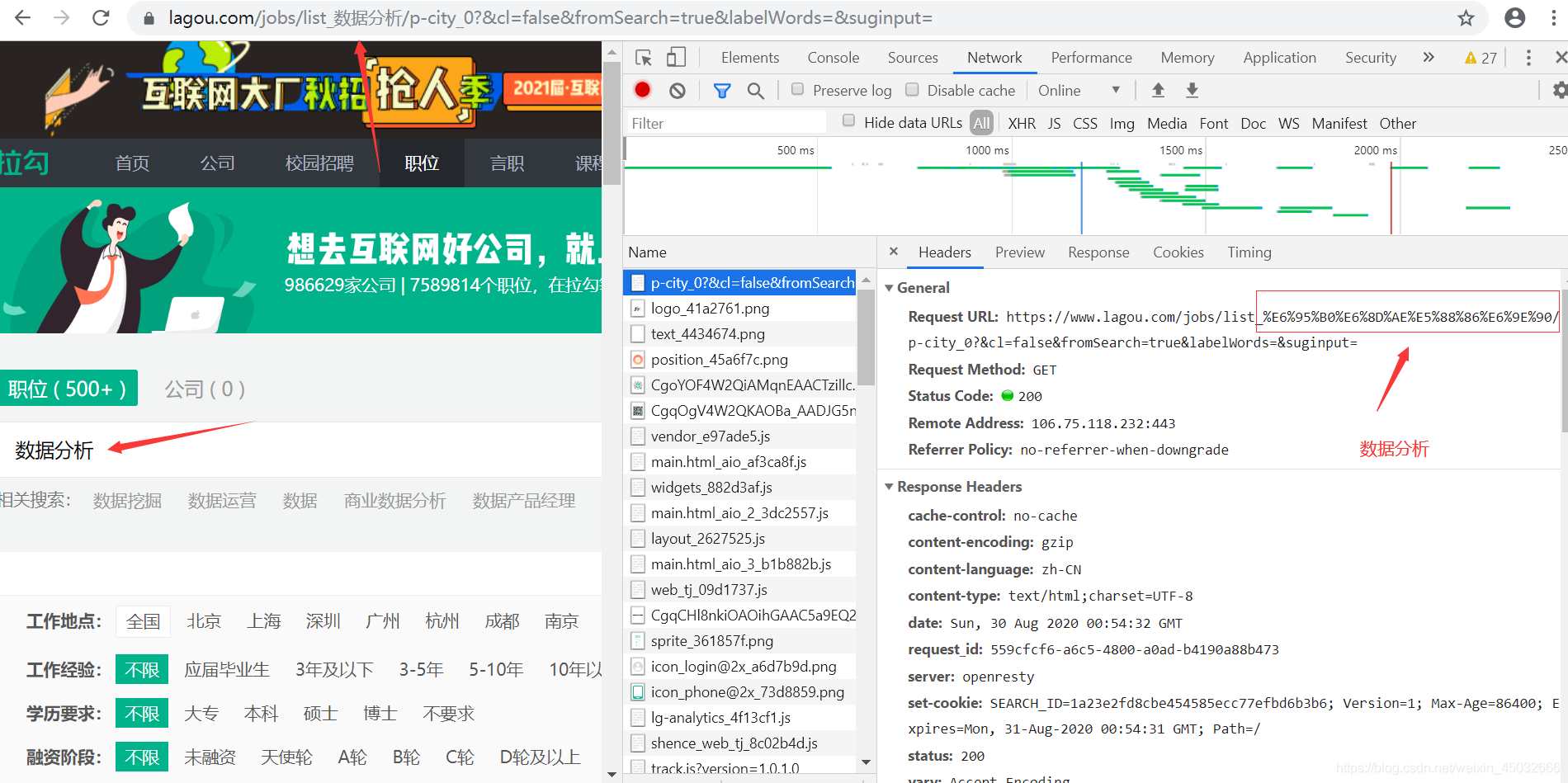This screenshot has width=1568, height=783.
Task: Activate the inspect element cursor tool
Action: [644, 57]
